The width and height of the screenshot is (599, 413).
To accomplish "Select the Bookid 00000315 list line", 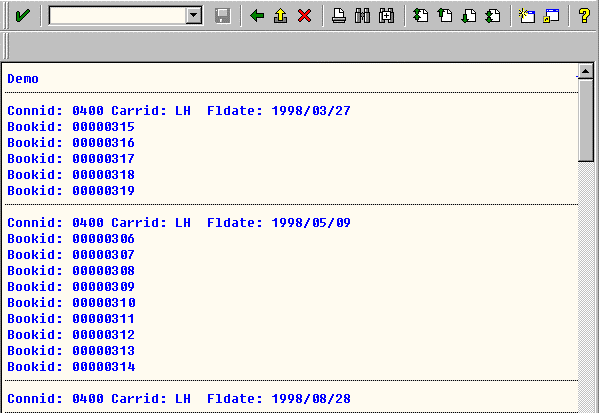I will pyautogui.click(x=71, y=126).
